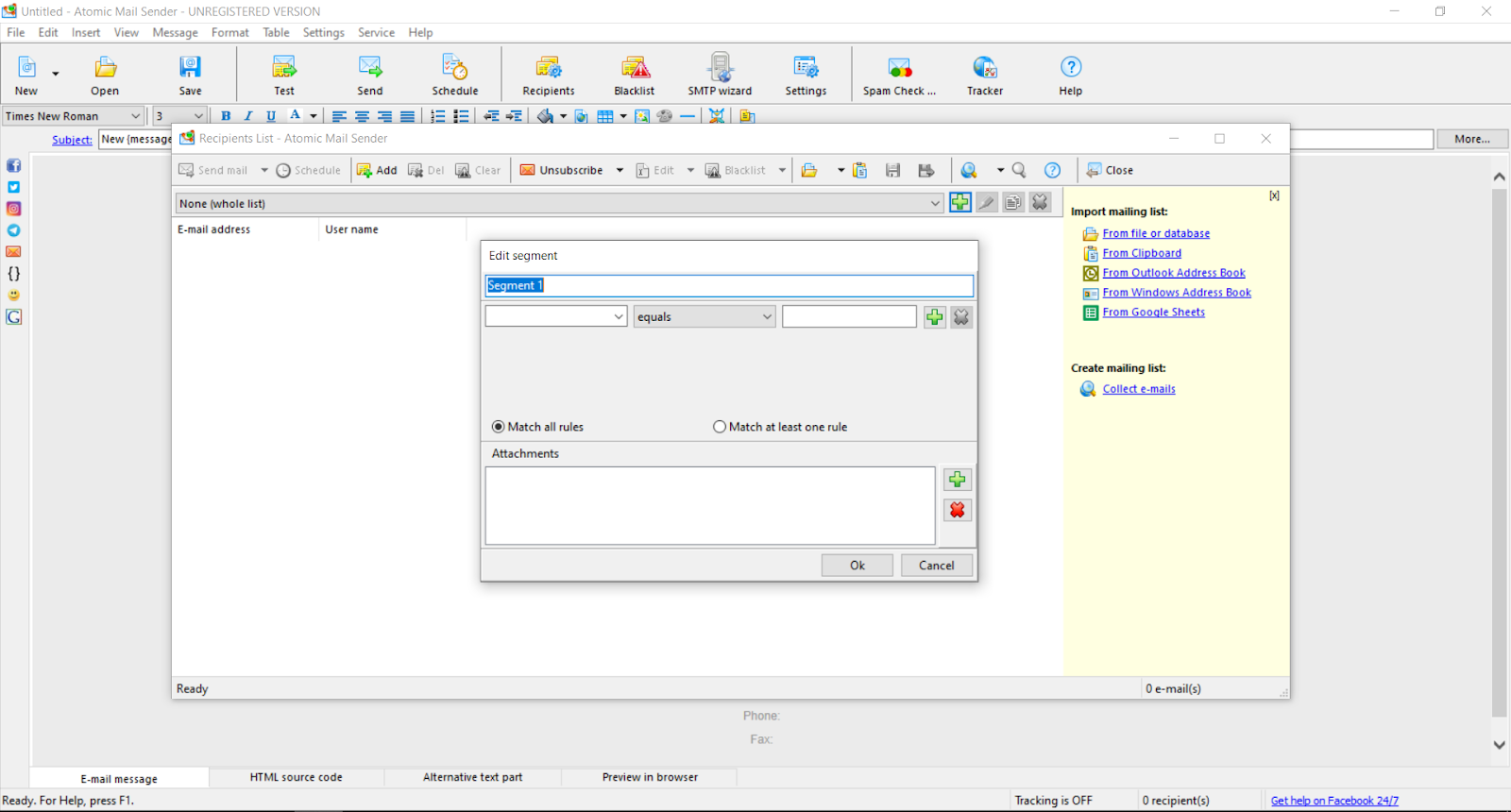Open the Insert menu
Screen dimensions: 1511x812
point(86,32)
